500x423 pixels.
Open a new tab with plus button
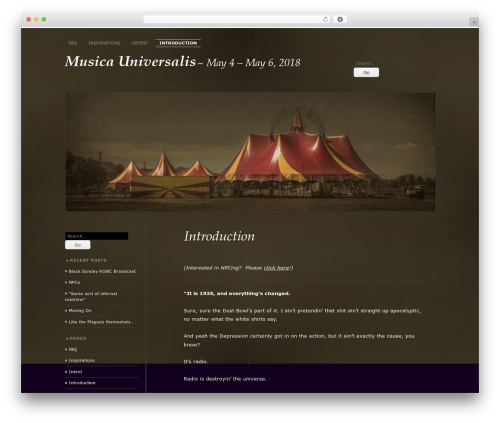point(474,22)
